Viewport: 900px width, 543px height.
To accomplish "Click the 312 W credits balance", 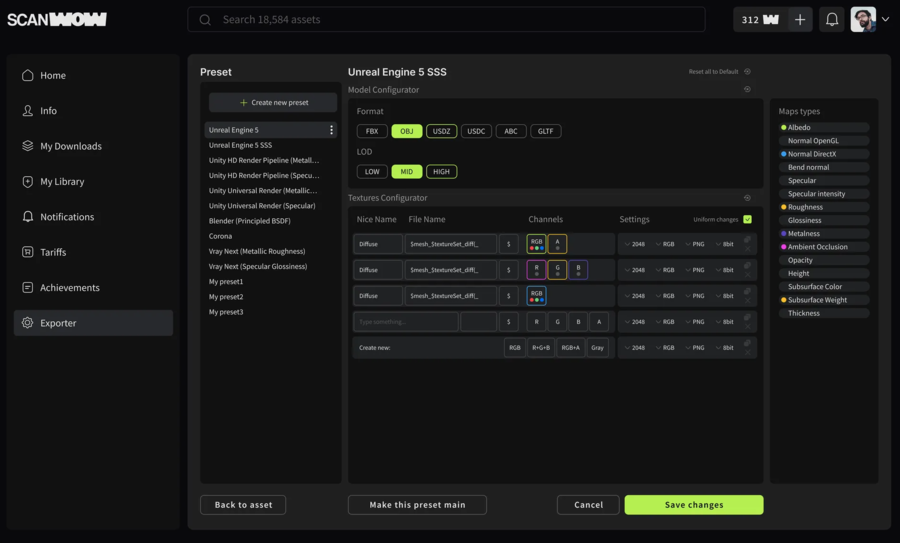I will coord(760,20).
